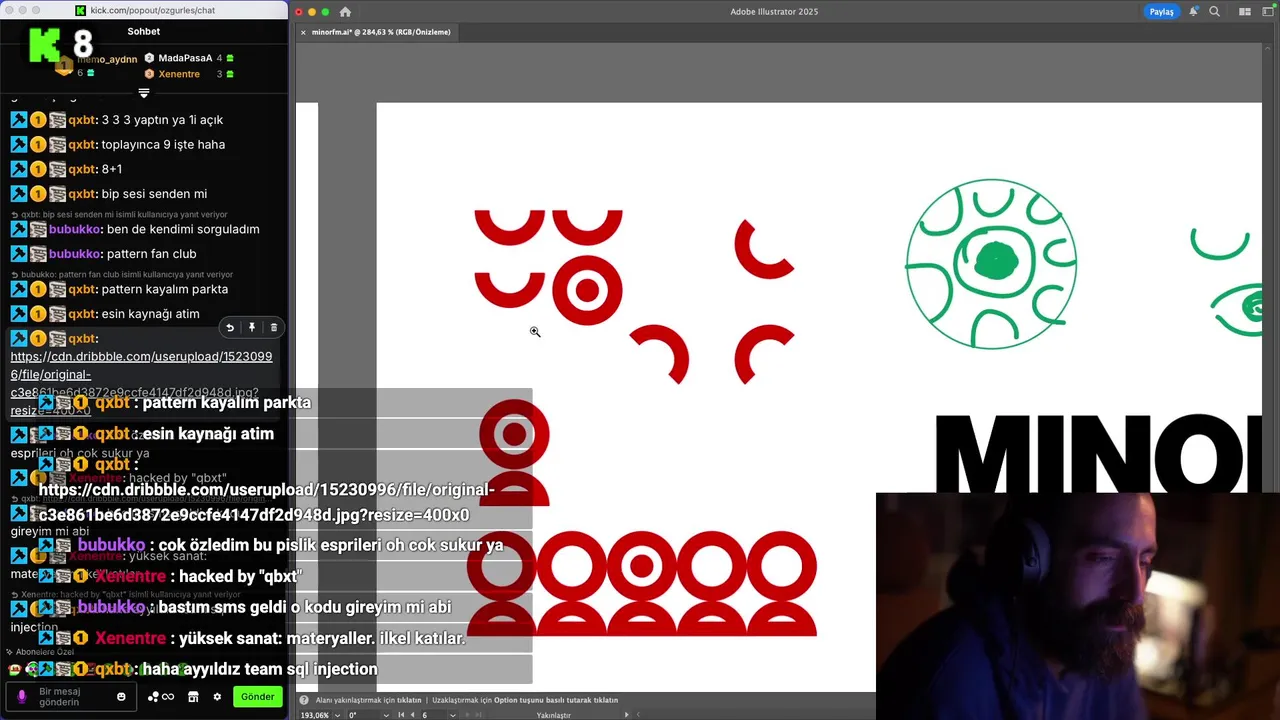Screen dimensions: 1280x720
Task: Click the green circular eye logo artwork
Action: click(x=991, y=264)
